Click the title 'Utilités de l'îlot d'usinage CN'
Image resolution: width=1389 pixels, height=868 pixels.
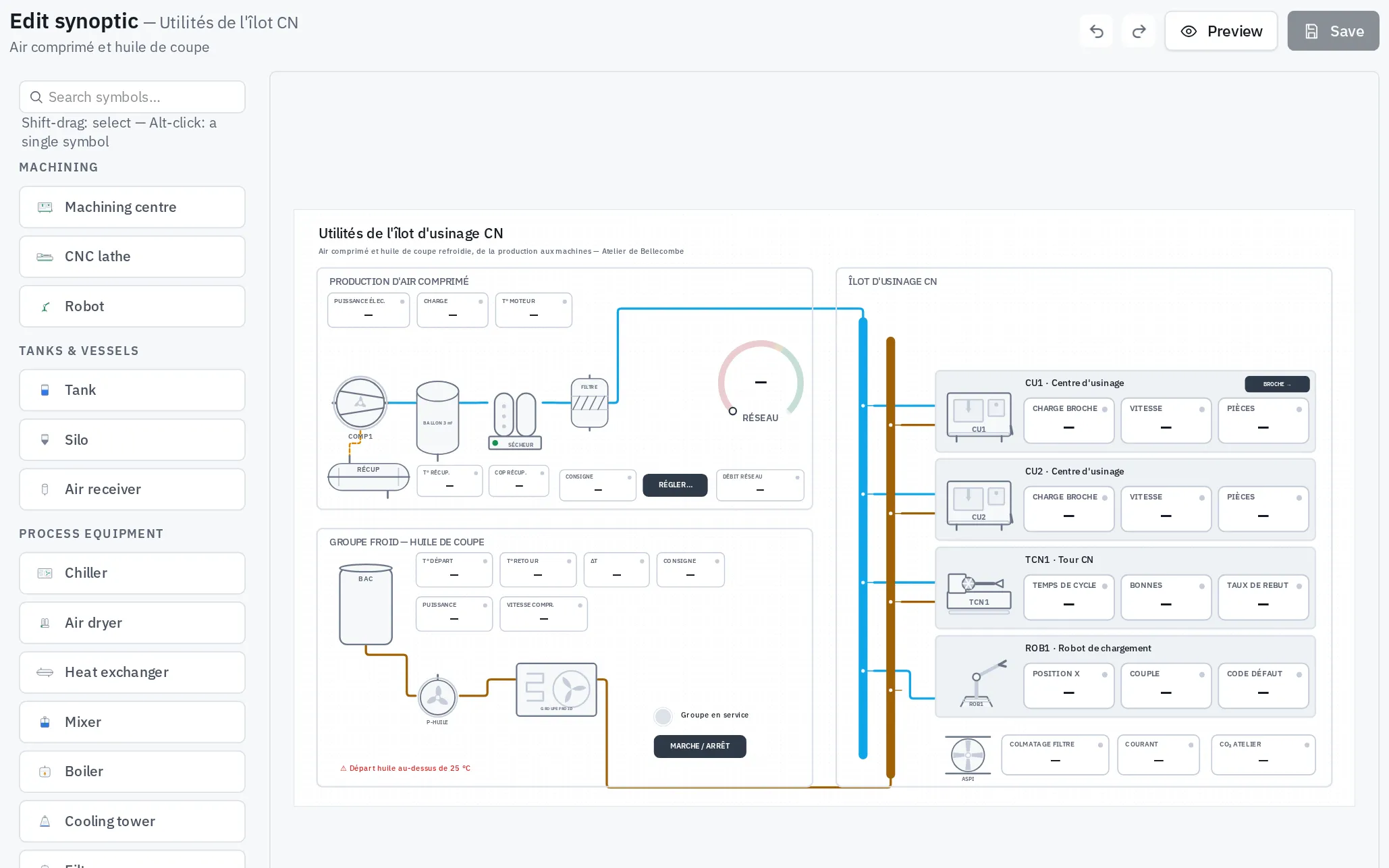(x=411, y=234)
